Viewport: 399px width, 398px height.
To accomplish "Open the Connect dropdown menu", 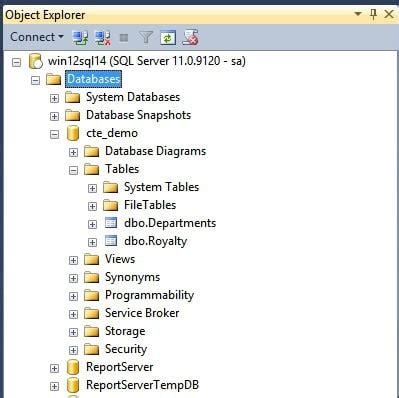I will pyautogui.click(x=37, y=37).
